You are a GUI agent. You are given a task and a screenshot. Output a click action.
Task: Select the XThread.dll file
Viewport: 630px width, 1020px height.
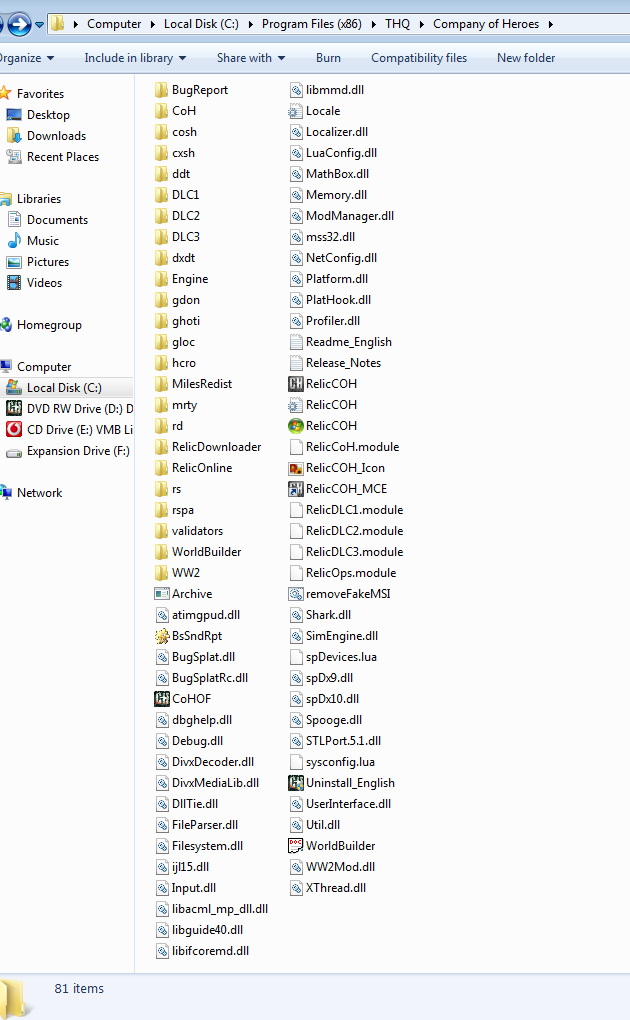coord(336,887)
